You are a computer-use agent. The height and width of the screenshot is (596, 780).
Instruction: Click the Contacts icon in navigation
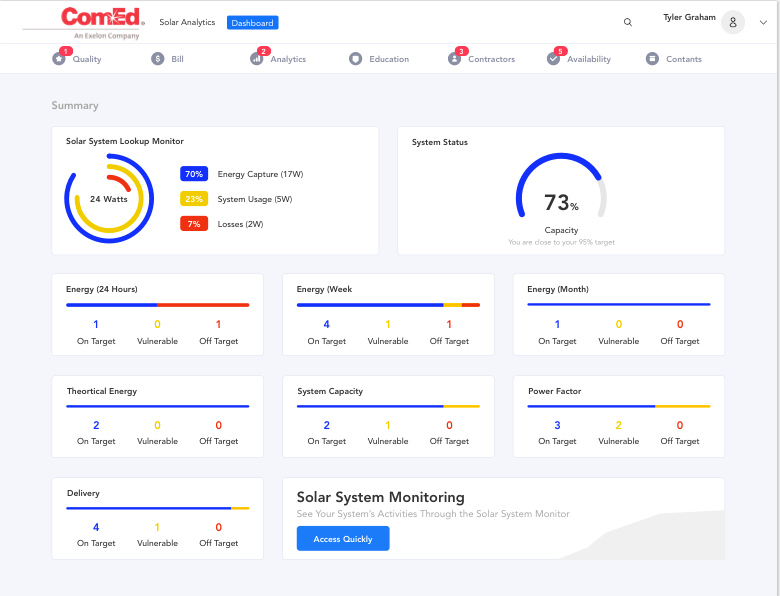click(652, 59)
